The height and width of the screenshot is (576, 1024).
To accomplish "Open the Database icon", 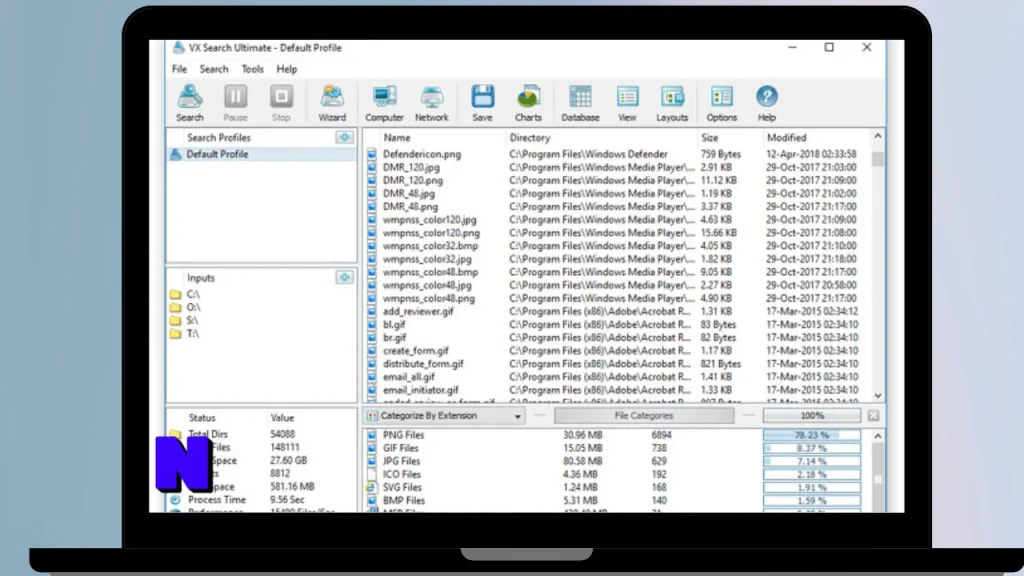I will point(580,103).
